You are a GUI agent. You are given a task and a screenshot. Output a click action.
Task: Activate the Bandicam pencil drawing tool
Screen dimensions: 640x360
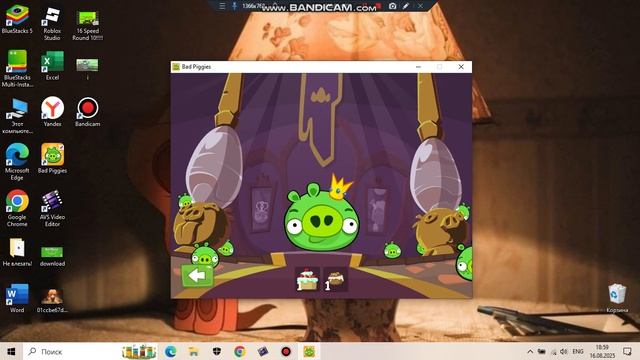(406, 6)
